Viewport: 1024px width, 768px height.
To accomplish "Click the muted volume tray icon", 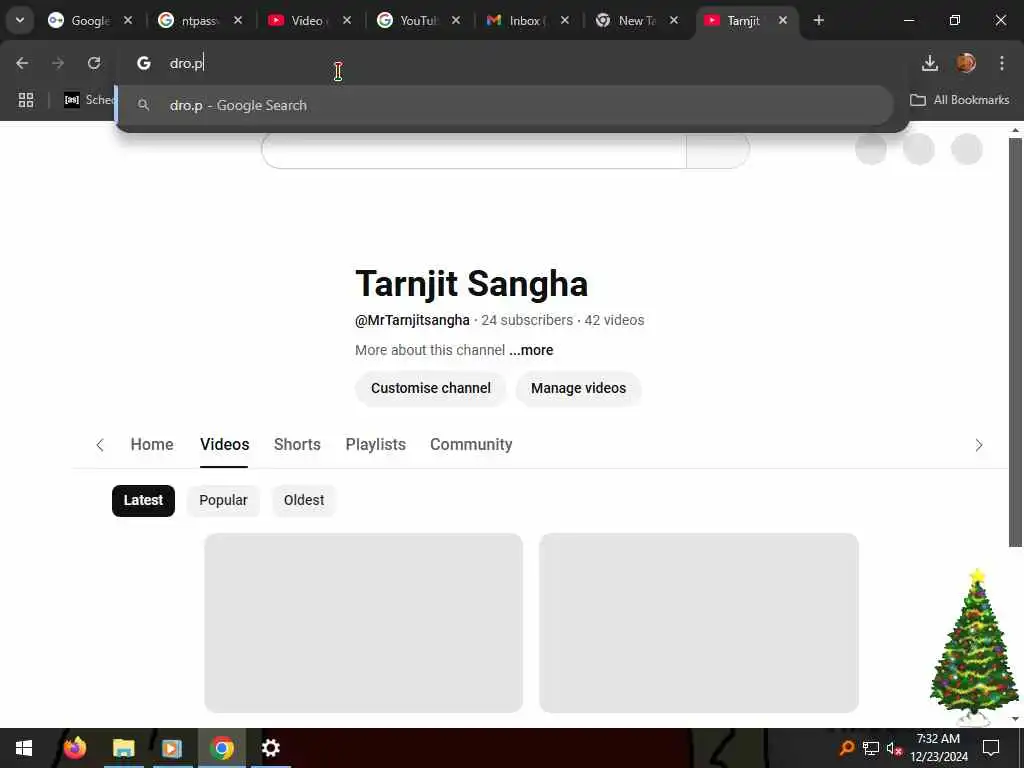I will [894, 748].
